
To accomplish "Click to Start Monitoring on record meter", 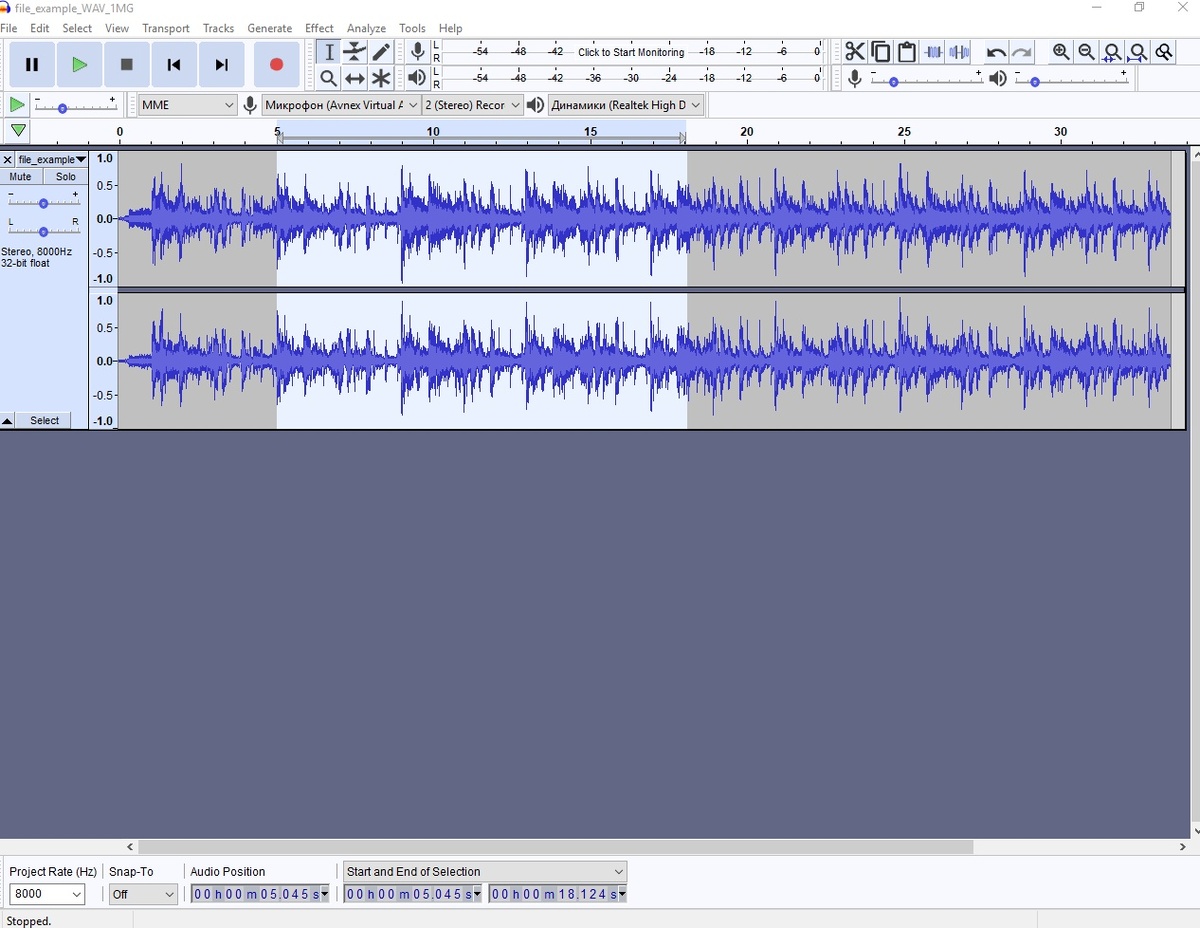I will [x=631, y=52].
